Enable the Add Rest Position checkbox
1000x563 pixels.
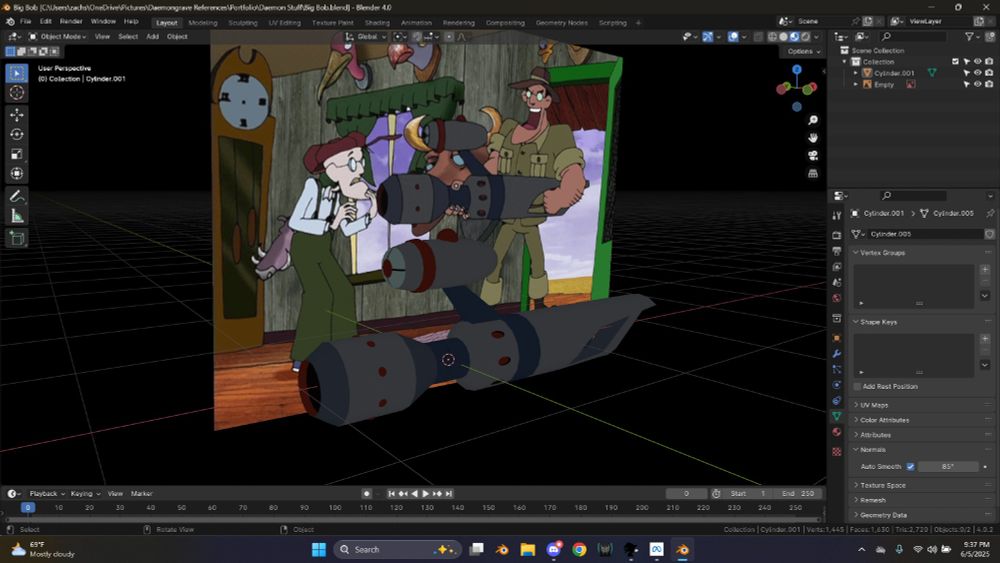coord(857,386)
